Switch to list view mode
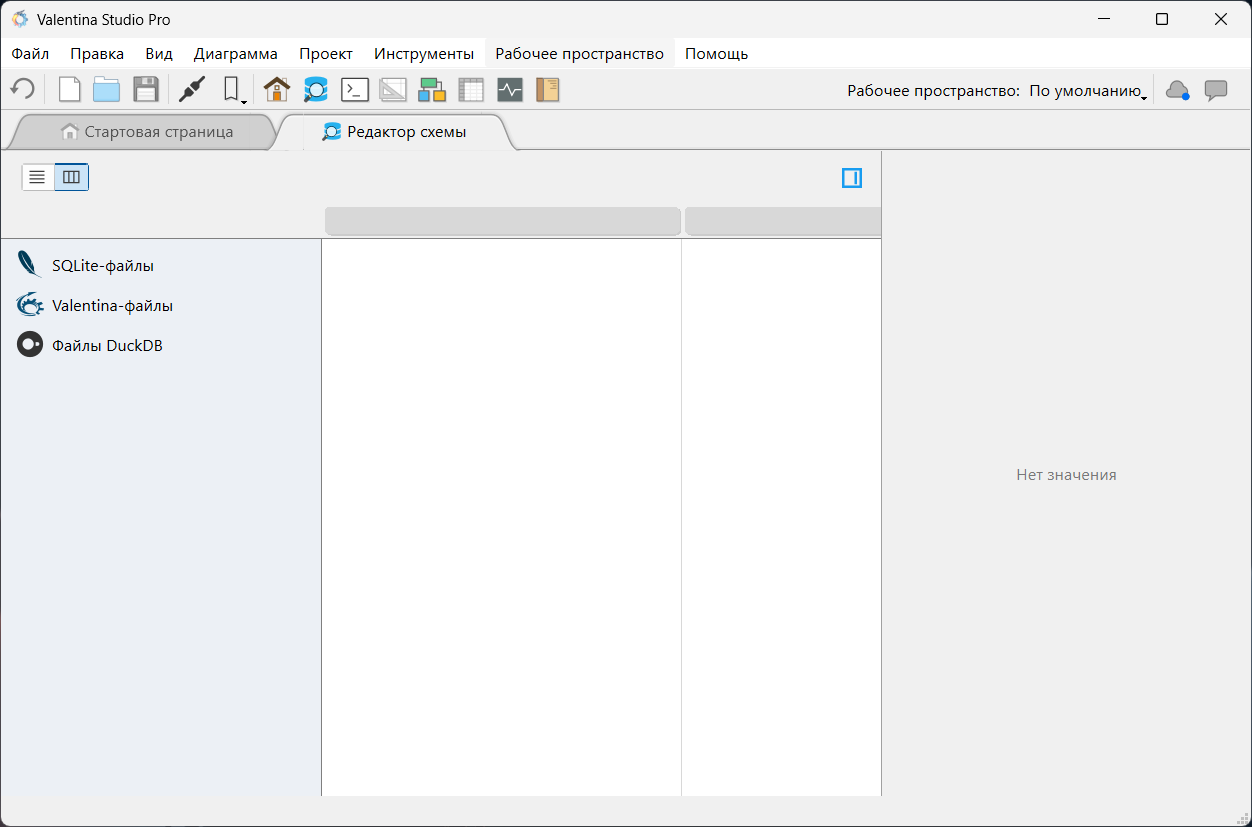The image size is (1252, 827). (38, 177)
